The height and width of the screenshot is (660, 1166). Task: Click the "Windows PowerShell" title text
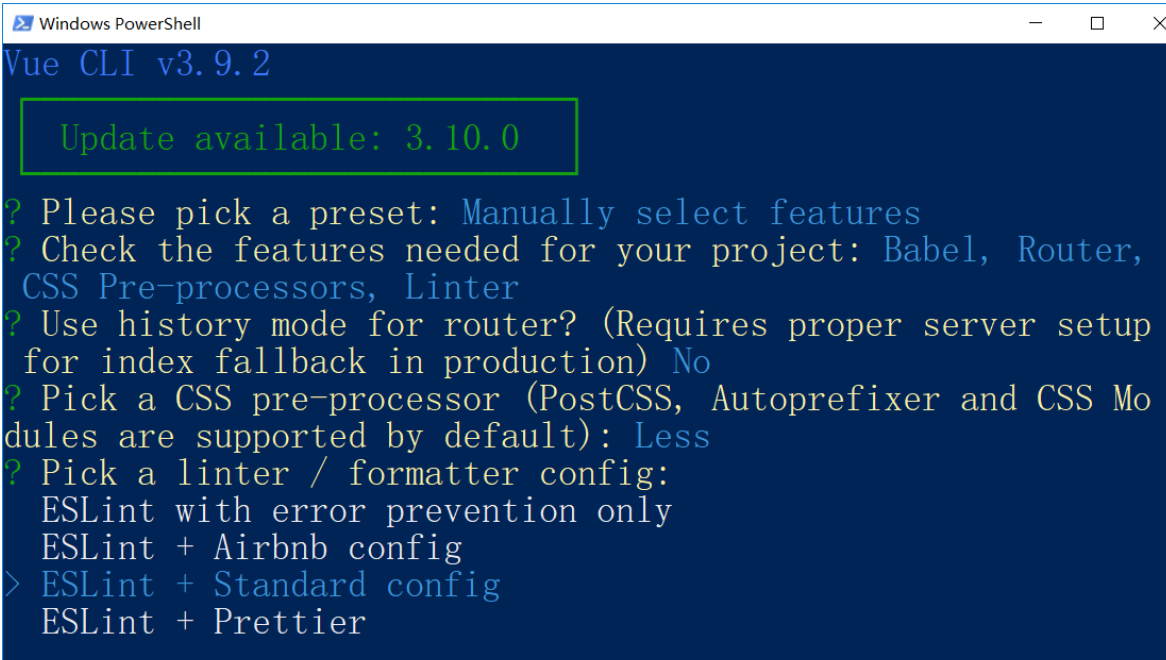click(120, 24)
